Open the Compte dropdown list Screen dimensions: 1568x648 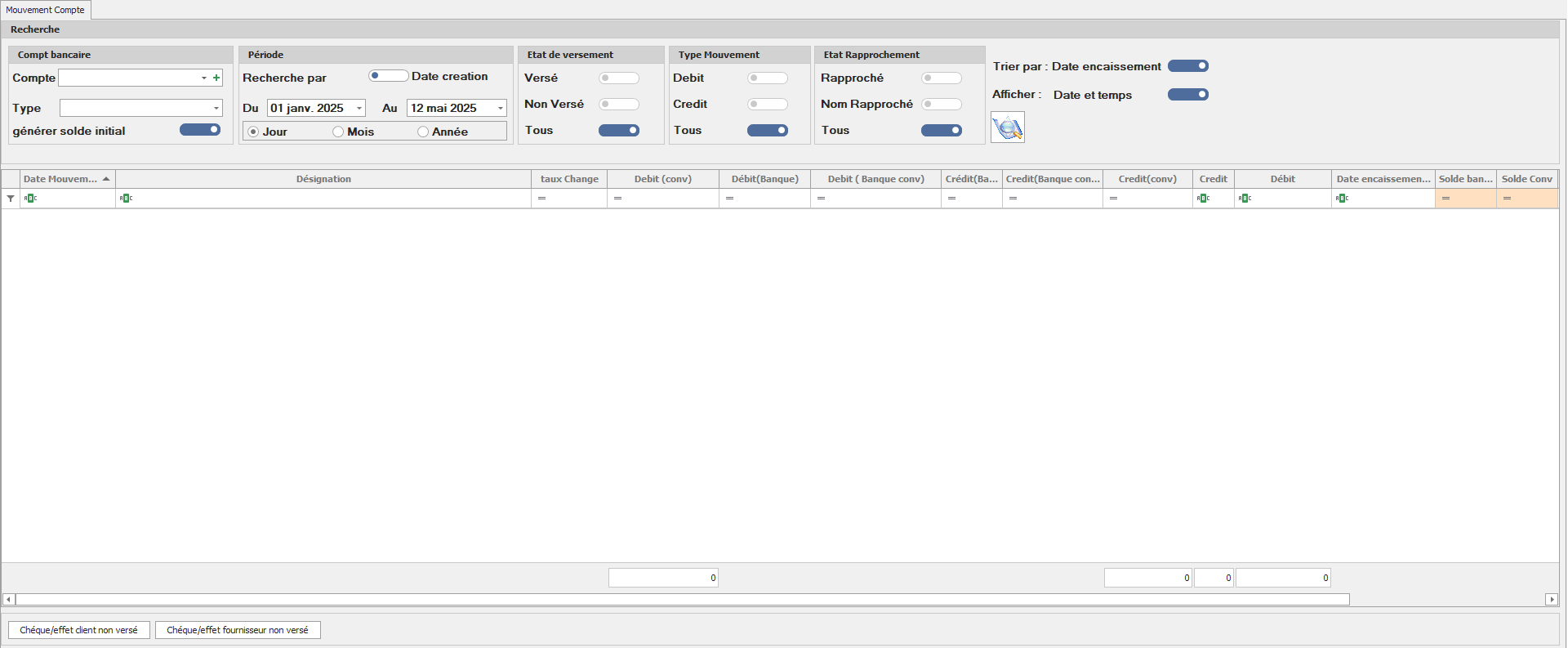tap(204, 78)
